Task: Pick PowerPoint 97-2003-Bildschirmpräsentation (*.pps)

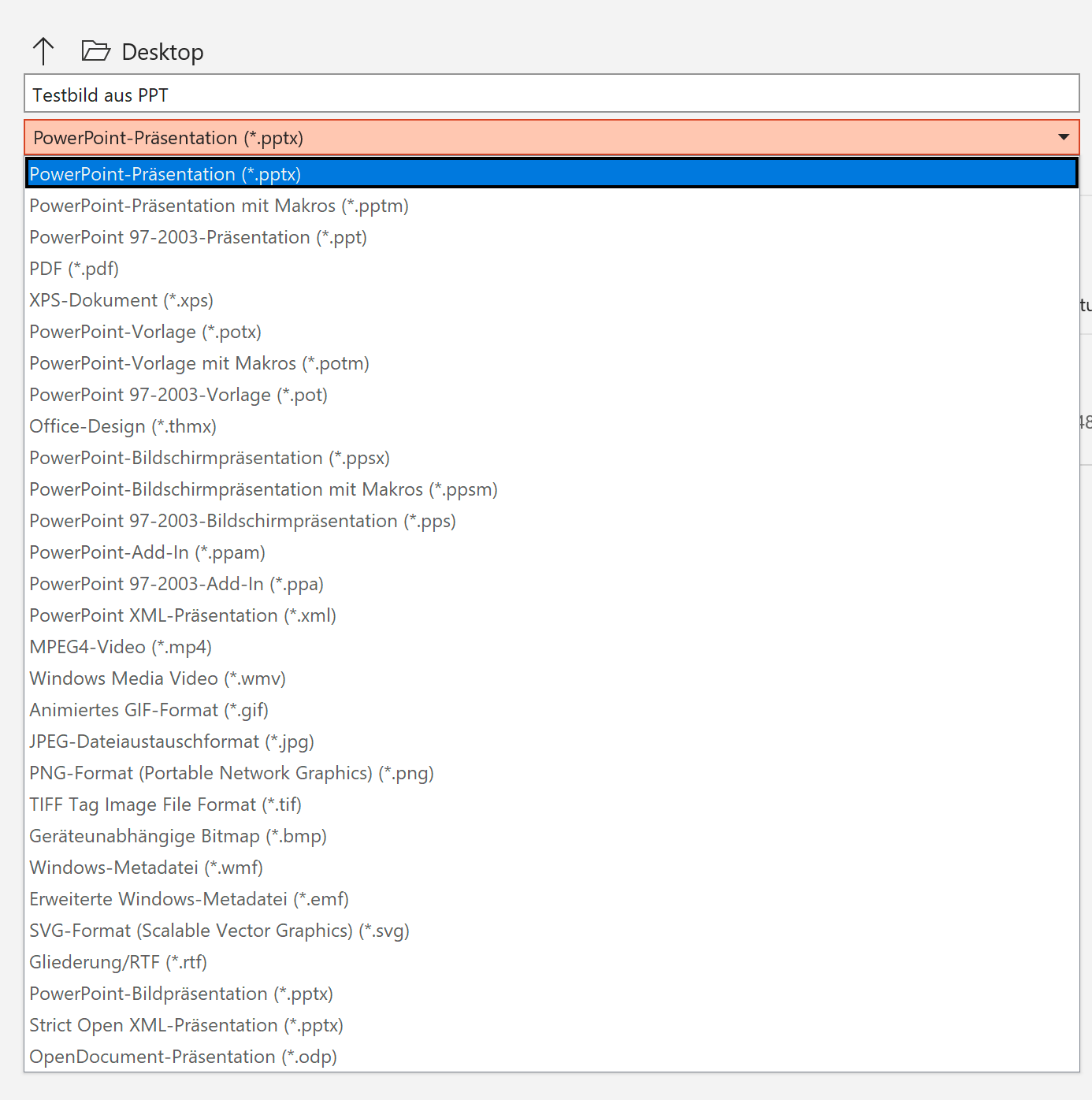Action: (552, 521)
